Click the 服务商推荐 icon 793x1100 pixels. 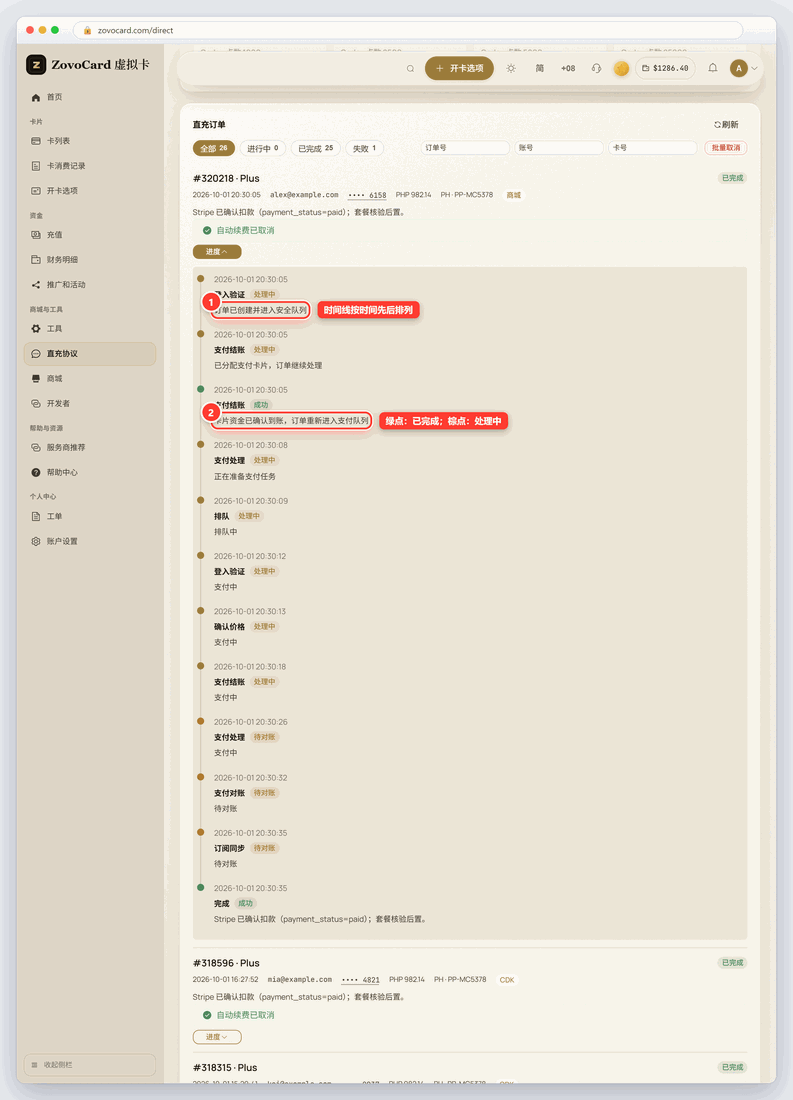36,448
